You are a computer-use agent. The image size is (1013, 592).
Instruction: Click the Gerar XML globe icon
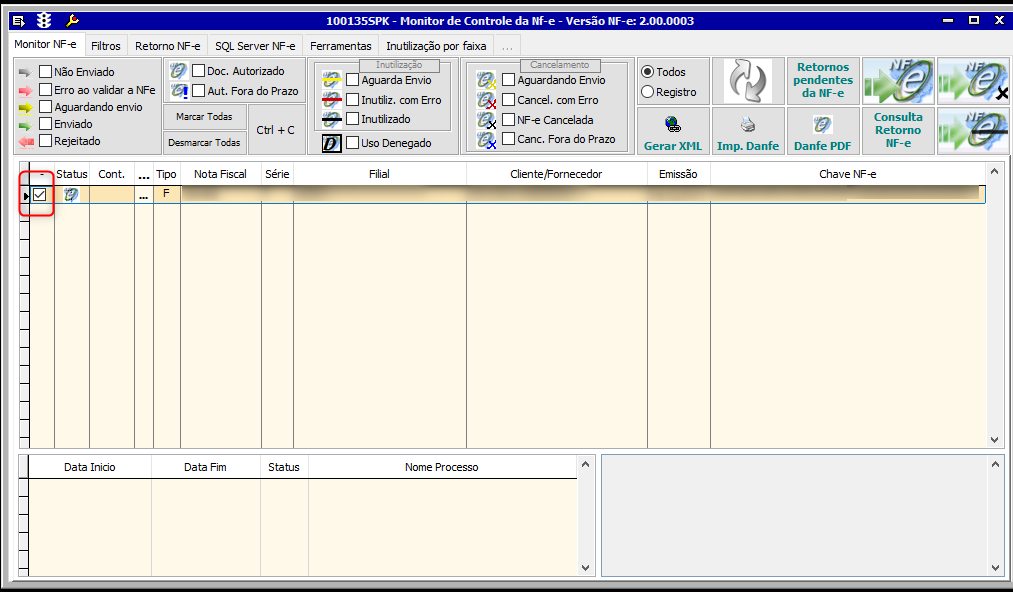point(672,125)
